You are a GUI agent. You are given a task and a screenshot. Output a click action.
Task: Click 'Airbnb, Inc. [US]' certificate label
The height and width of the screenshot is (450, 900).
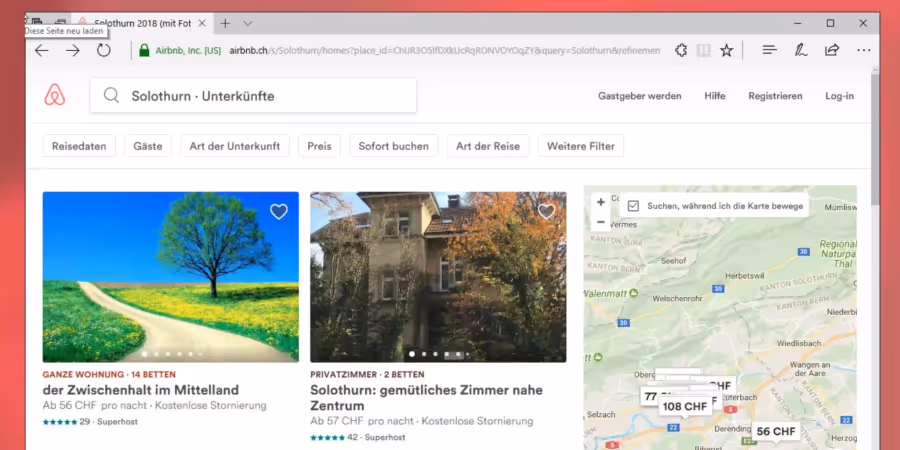[x=188, y=51]
